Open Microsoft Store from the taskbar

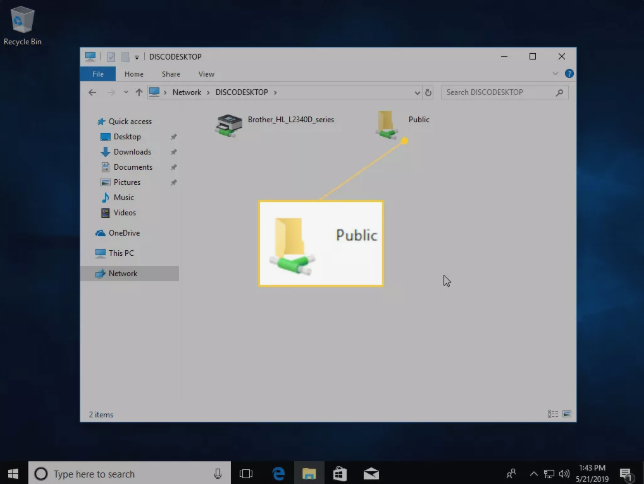pos(340,474)
